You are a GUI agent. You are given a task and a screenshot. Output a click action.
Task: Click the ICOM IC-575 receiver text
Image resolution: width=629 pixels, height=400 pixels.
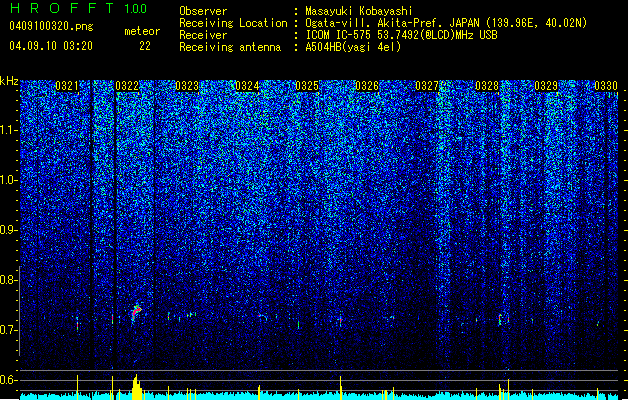coord(401,35)
